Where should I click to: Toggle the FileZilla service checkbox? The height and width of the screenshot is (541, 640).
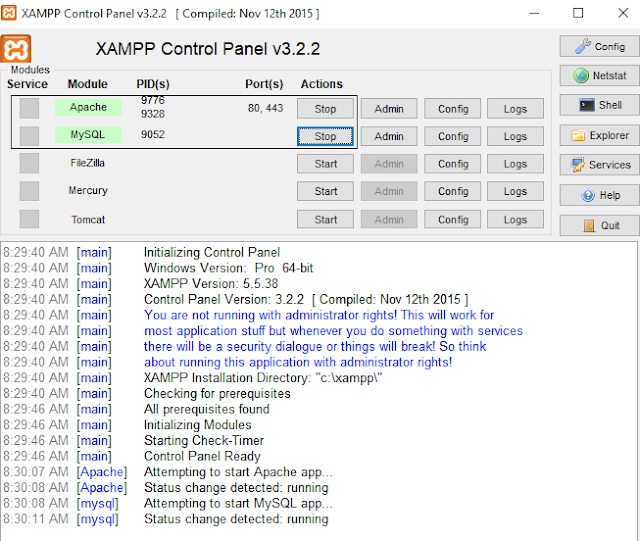point(29,163)
